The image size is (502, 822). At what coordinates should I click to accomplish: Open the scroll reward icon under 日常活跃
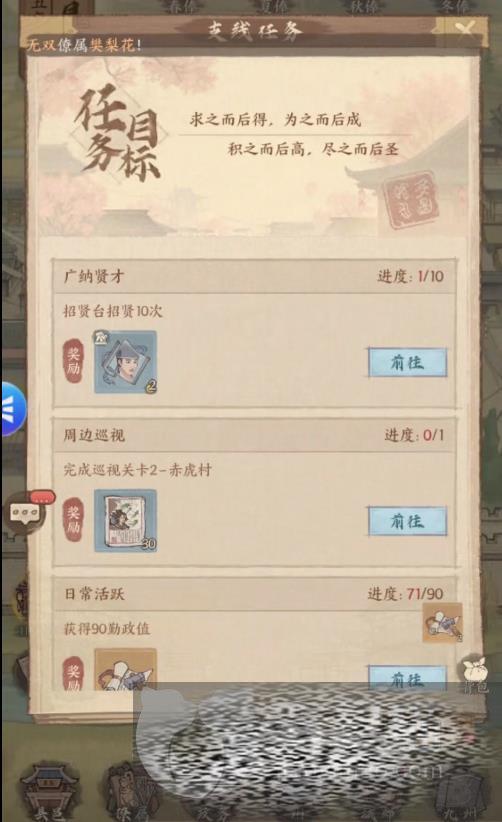(125, 669)
